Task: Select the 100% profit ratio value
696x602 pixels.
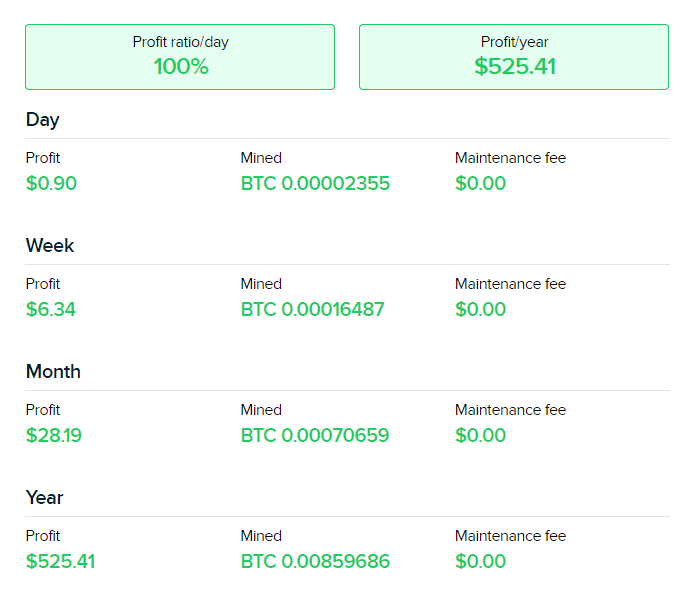Action: pos(181,67)
